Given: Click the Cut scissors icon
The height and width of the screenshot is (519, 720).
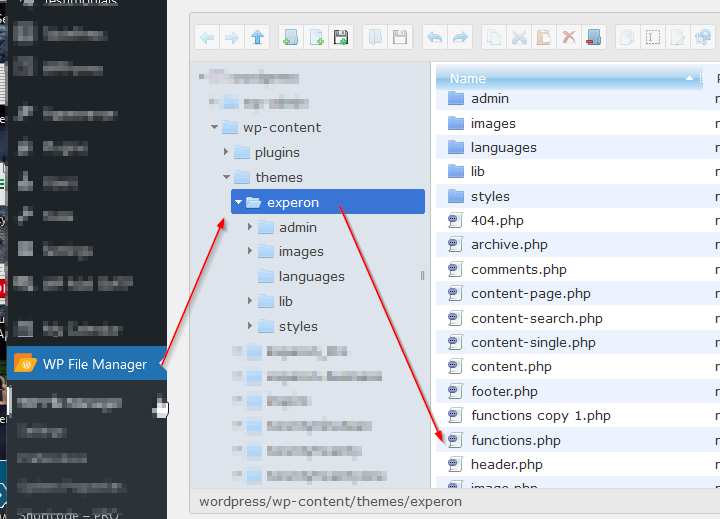Looking at the screenshot, I should [519, 37].
